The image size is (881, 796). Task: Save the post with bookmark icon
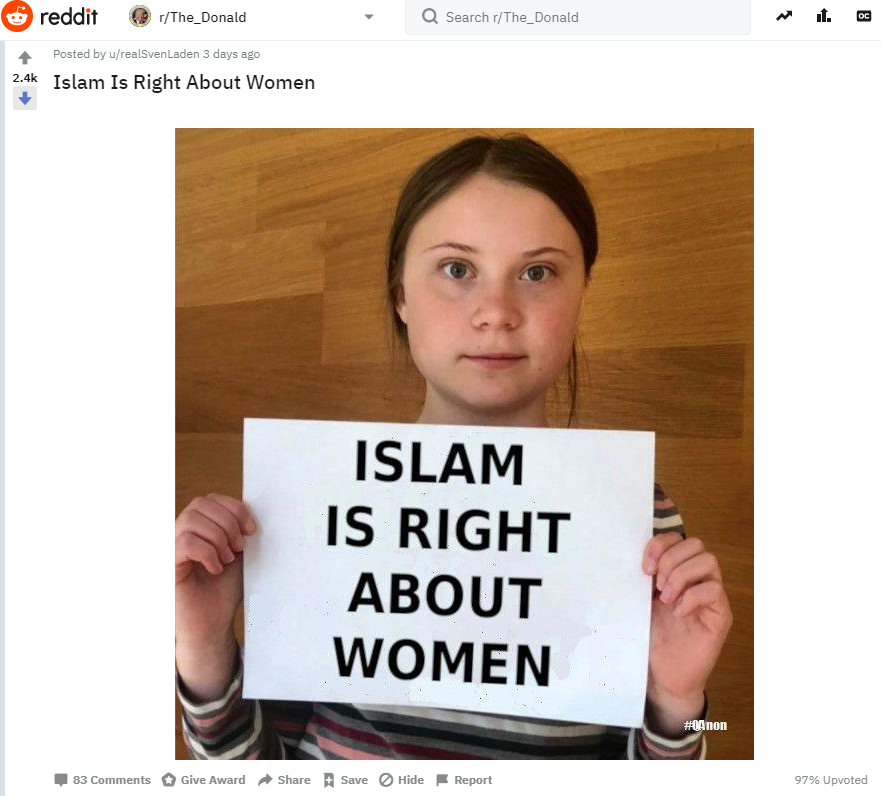coord(346,780)
